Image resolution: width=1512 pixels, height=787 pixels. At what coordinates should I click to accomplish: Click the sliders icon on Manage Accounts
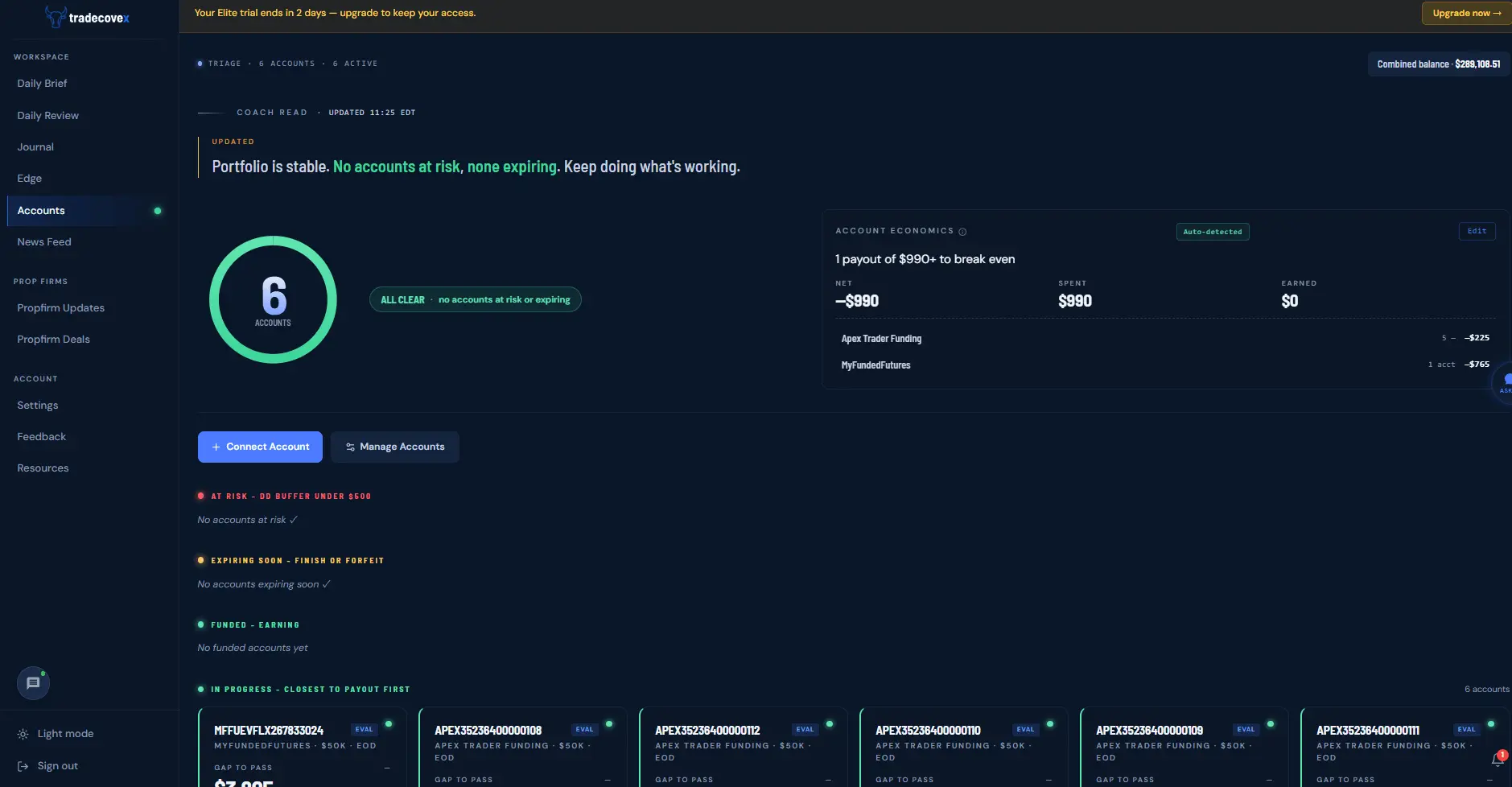tap(350, 447)
